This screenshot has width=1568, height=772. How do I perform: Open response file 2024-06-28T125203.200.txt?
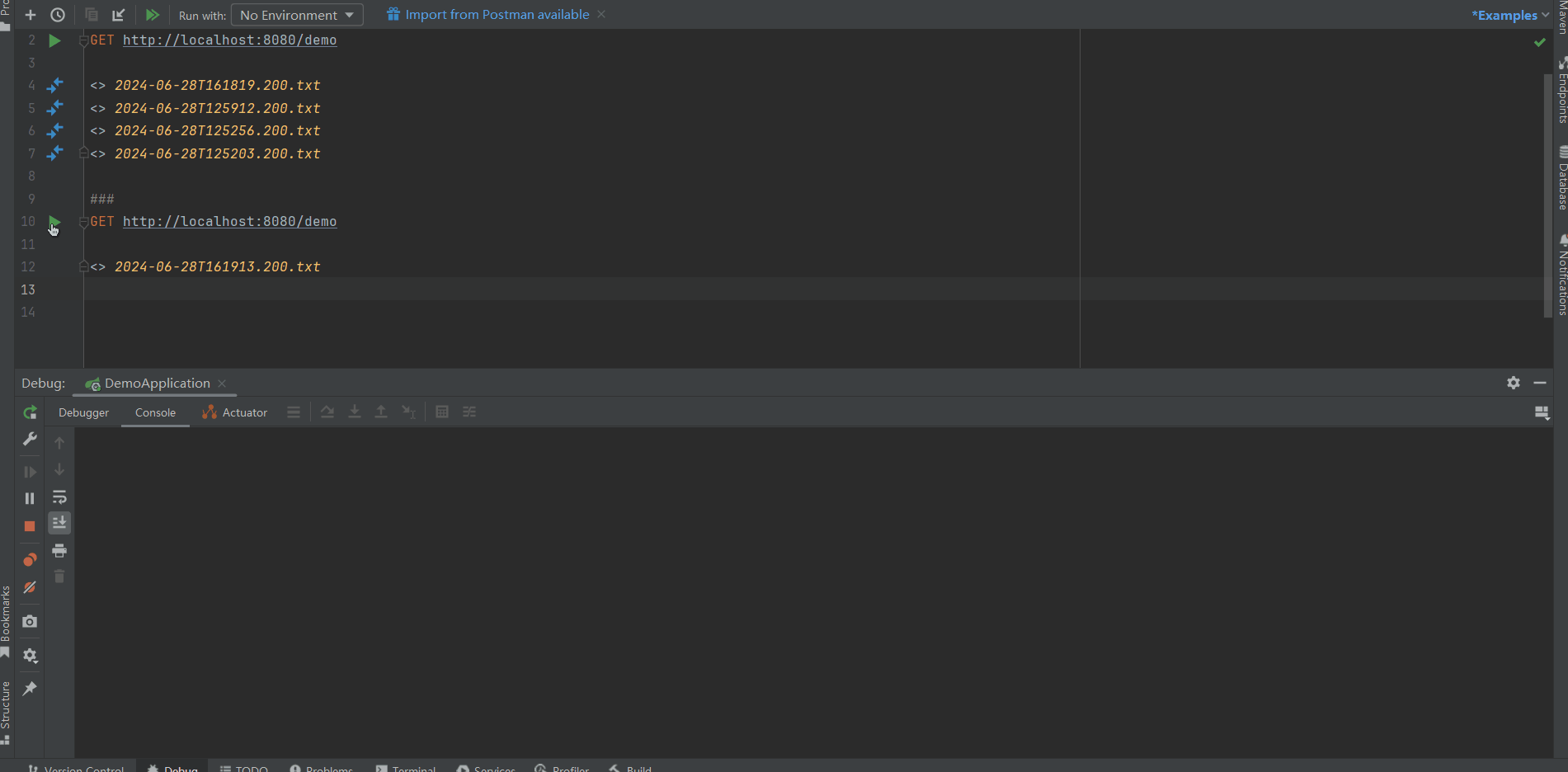pos(217,153)
